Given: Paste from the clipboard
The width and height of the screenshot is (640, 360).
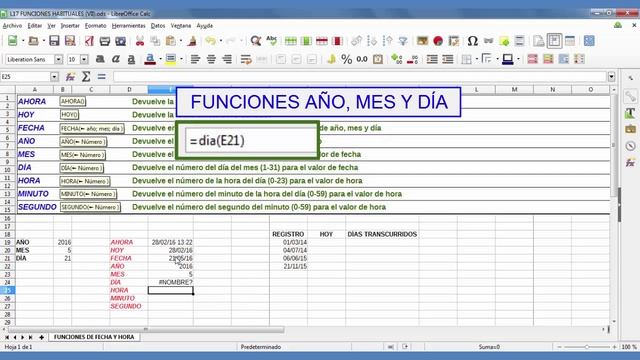Looking at the screenshot, I should 171,41.
